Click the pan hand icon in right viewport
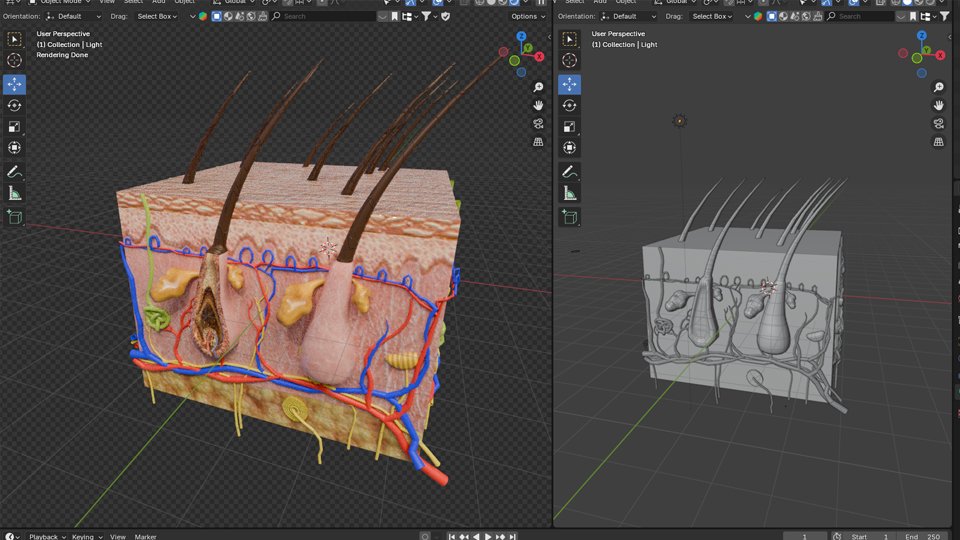960x540 pixels. coord(939,106)
